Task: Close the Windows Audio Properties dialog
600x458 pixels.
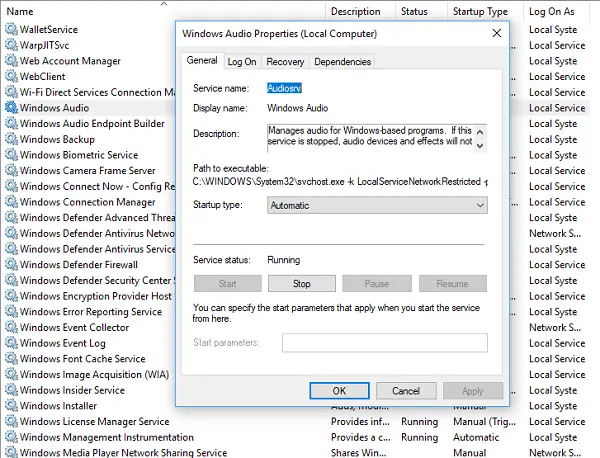Action: click(x=497, y=33)
